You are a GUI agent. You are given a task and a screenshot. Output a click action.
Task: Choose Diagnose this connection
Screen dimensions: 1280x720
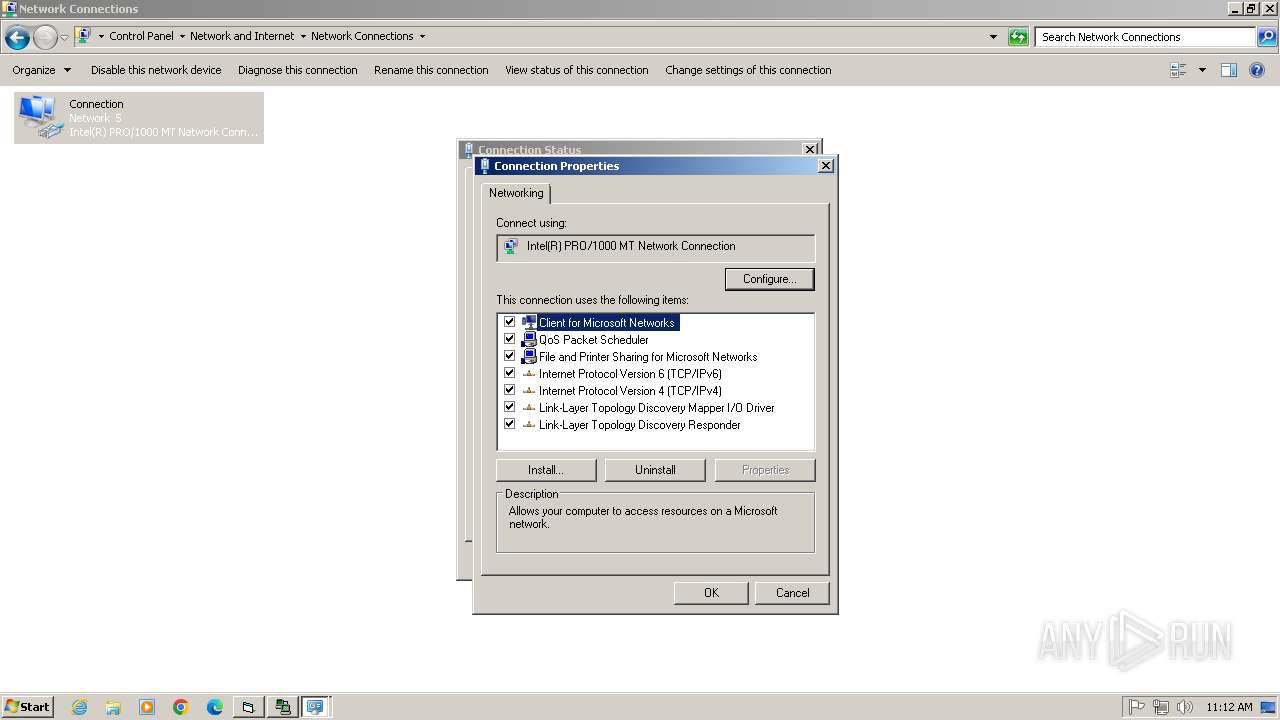point(297,70)
